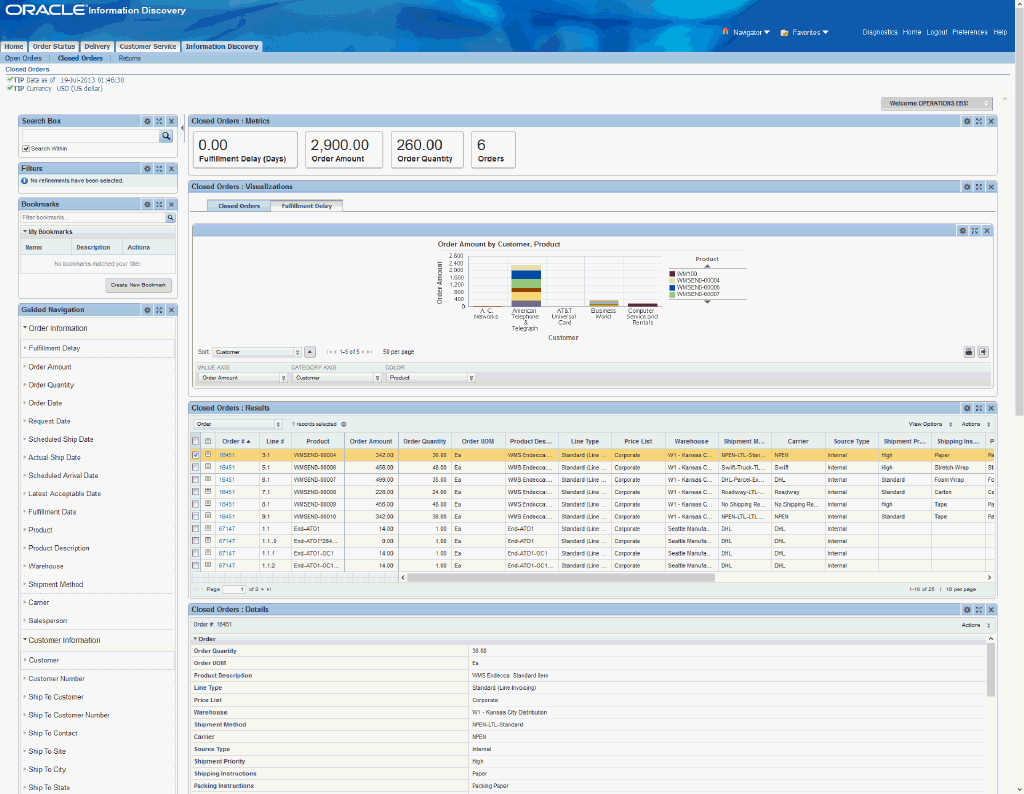Open record details icon for line 5.1
The height and width of the screenshot is (794, 1024).
pyautogui.click(x=208, y=467)
